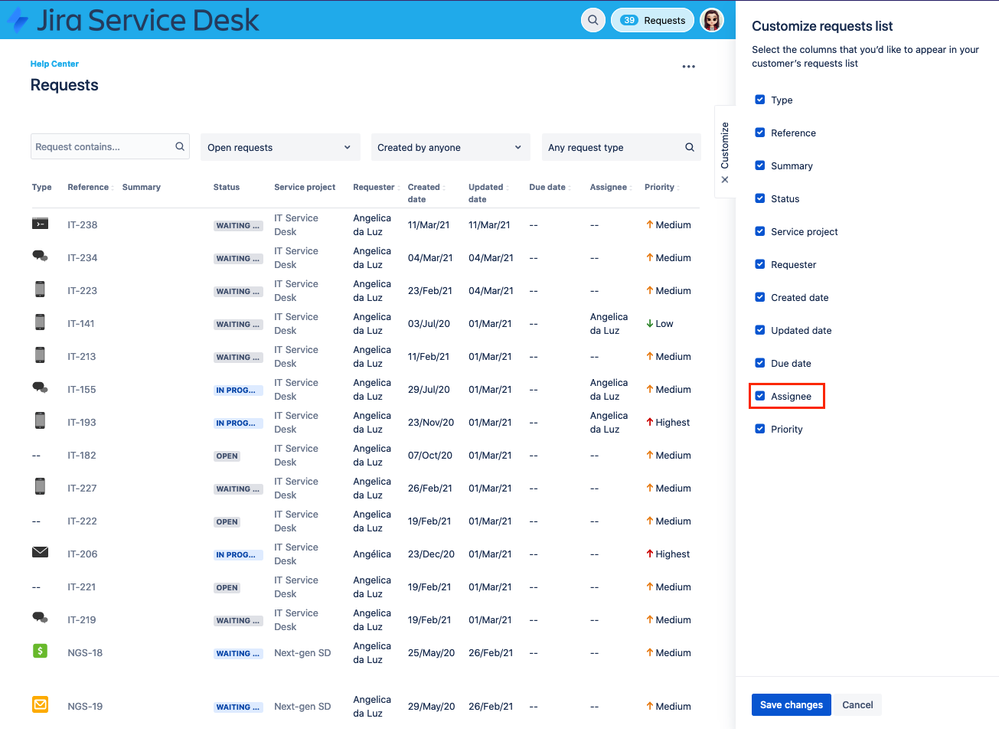The height and width of the screenshot is (729, 999).
Task: Uncheck the Assignee column checkbox
Action: tap(760, 396)
